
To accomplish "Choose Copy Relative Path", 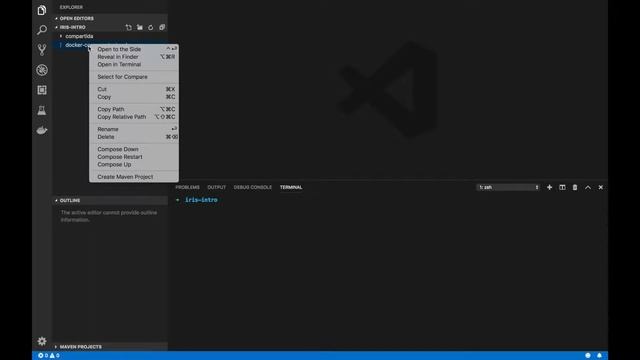I will pos(133,117).
